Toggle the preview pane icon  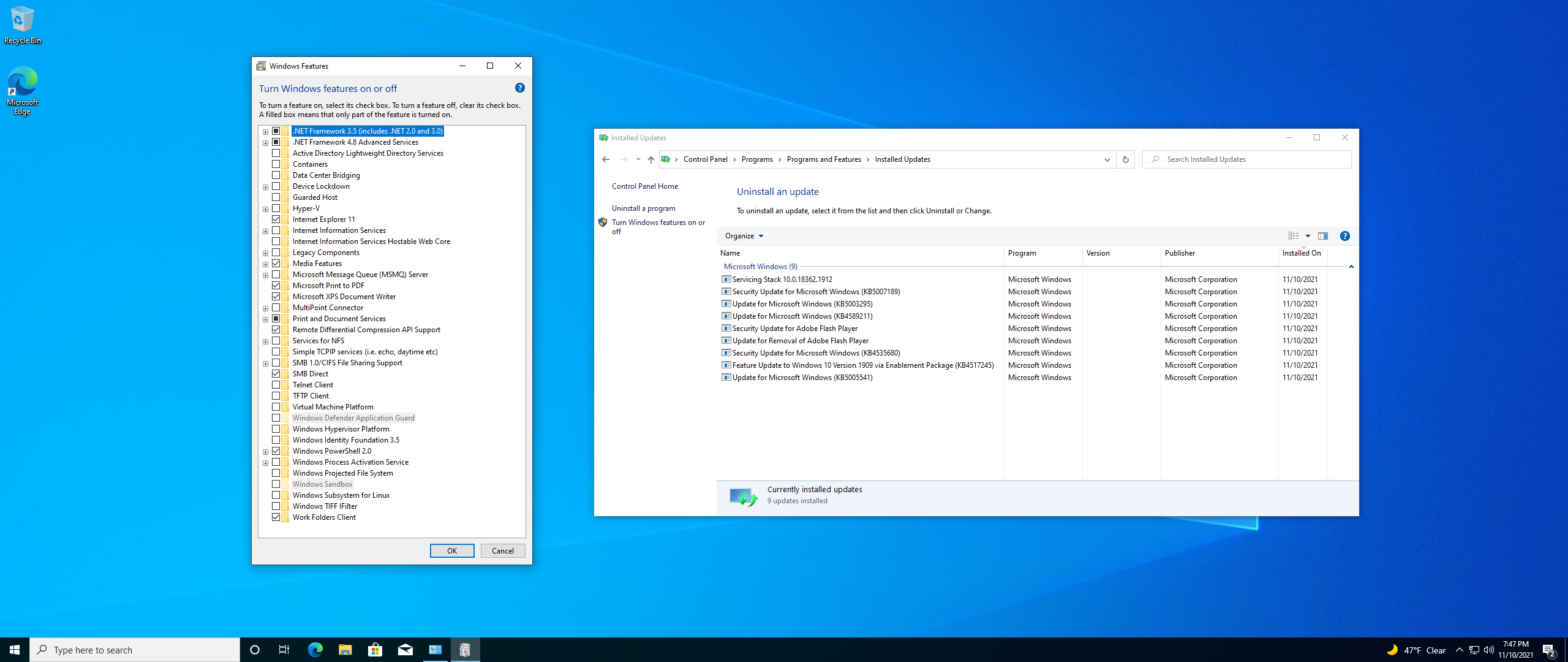(1323, 236)
